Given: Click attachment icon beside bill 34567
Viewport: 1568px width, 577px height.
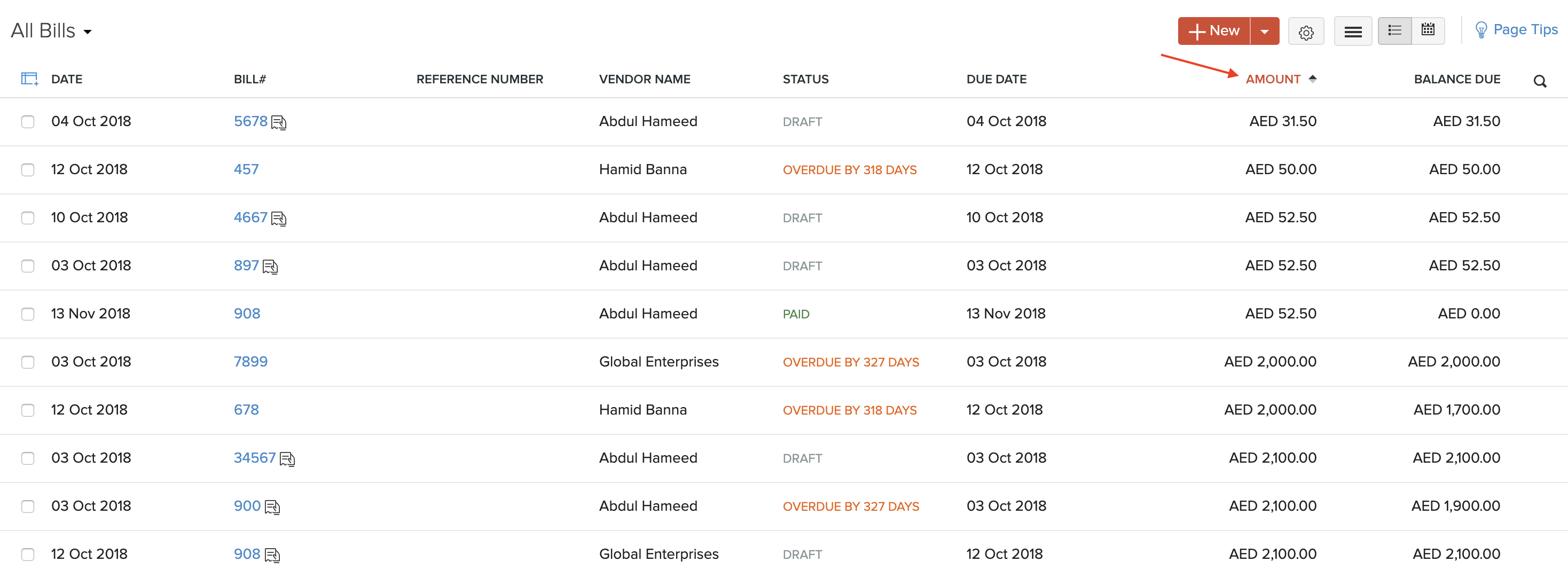Looking at the screenshot, I should tap(287, 459).
